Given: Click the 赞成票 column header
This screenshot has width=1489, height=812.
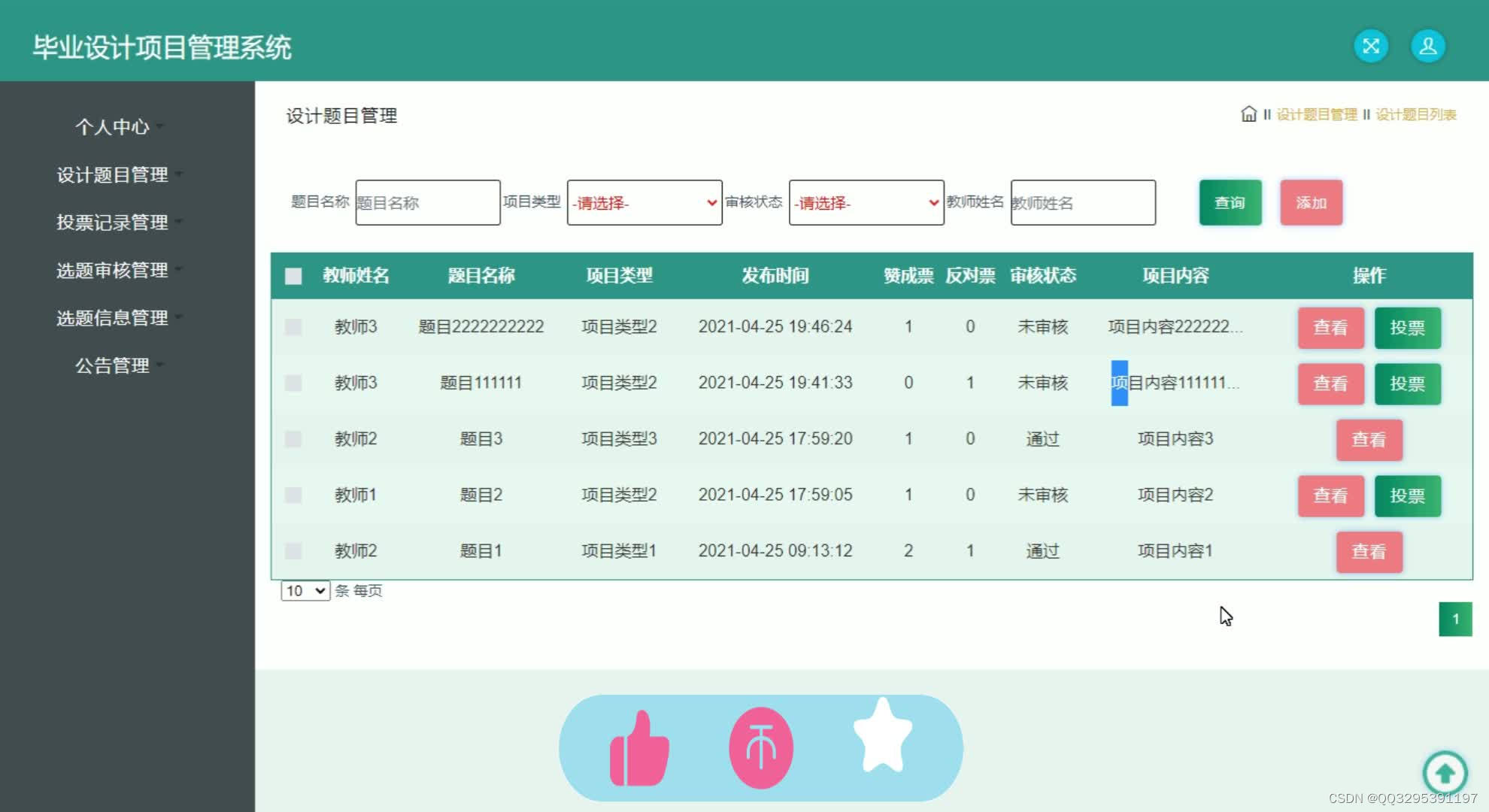Looking at the screenshot, I should (x=908, y=276).
